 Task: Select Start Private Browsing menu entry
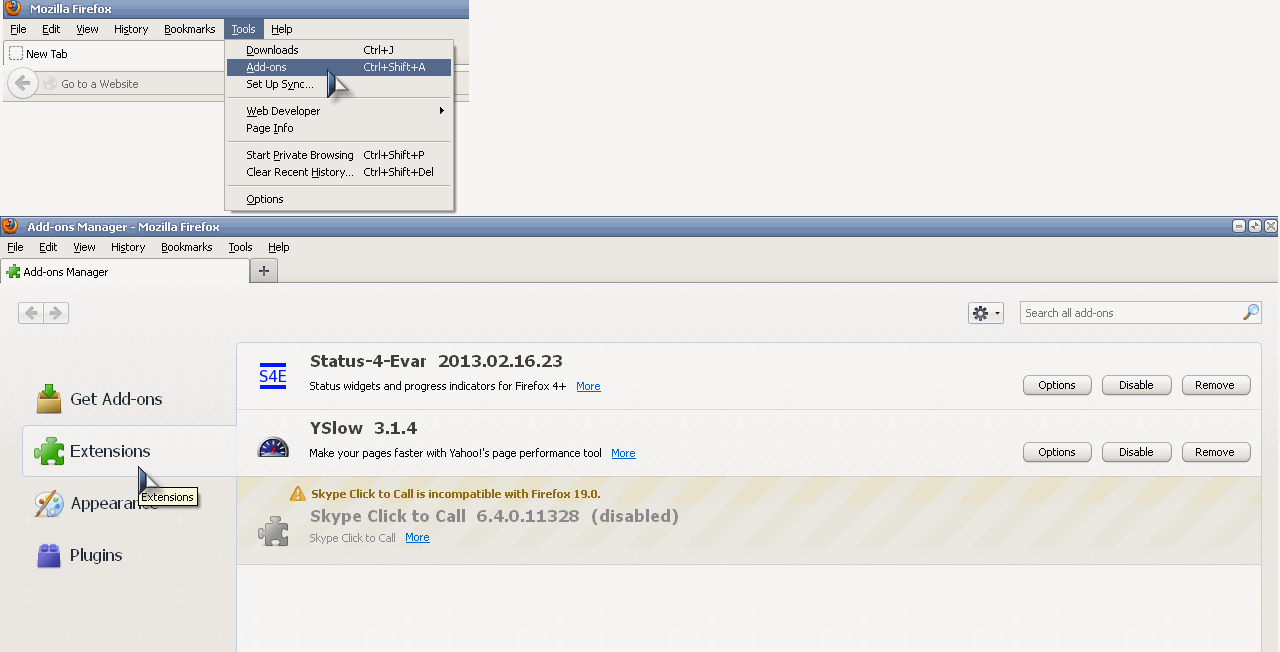[x=339, y=155]
